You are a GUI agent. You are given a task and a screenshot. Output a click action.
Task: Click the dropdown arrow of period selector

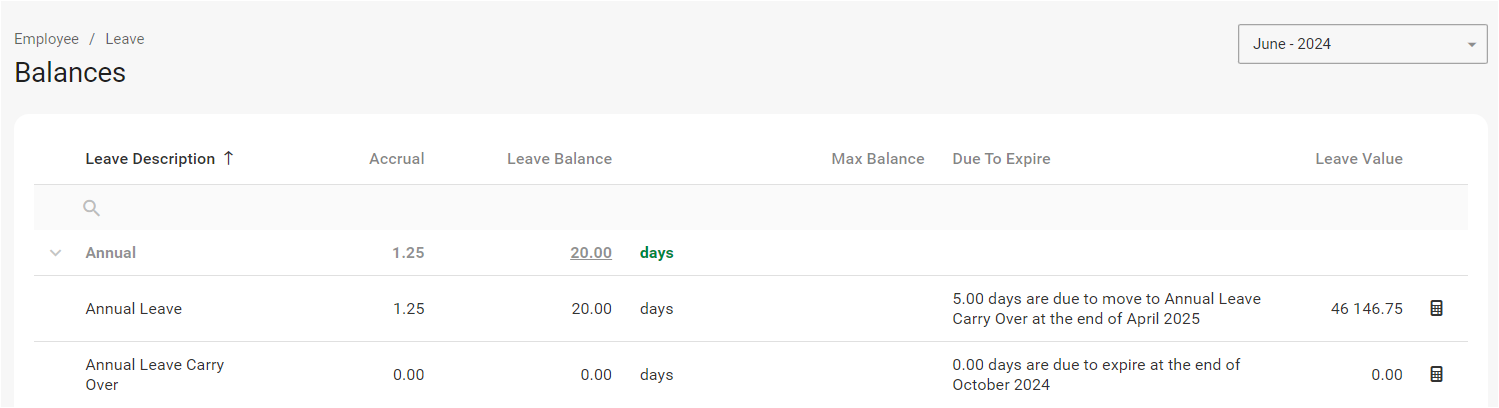[1471, 45]
